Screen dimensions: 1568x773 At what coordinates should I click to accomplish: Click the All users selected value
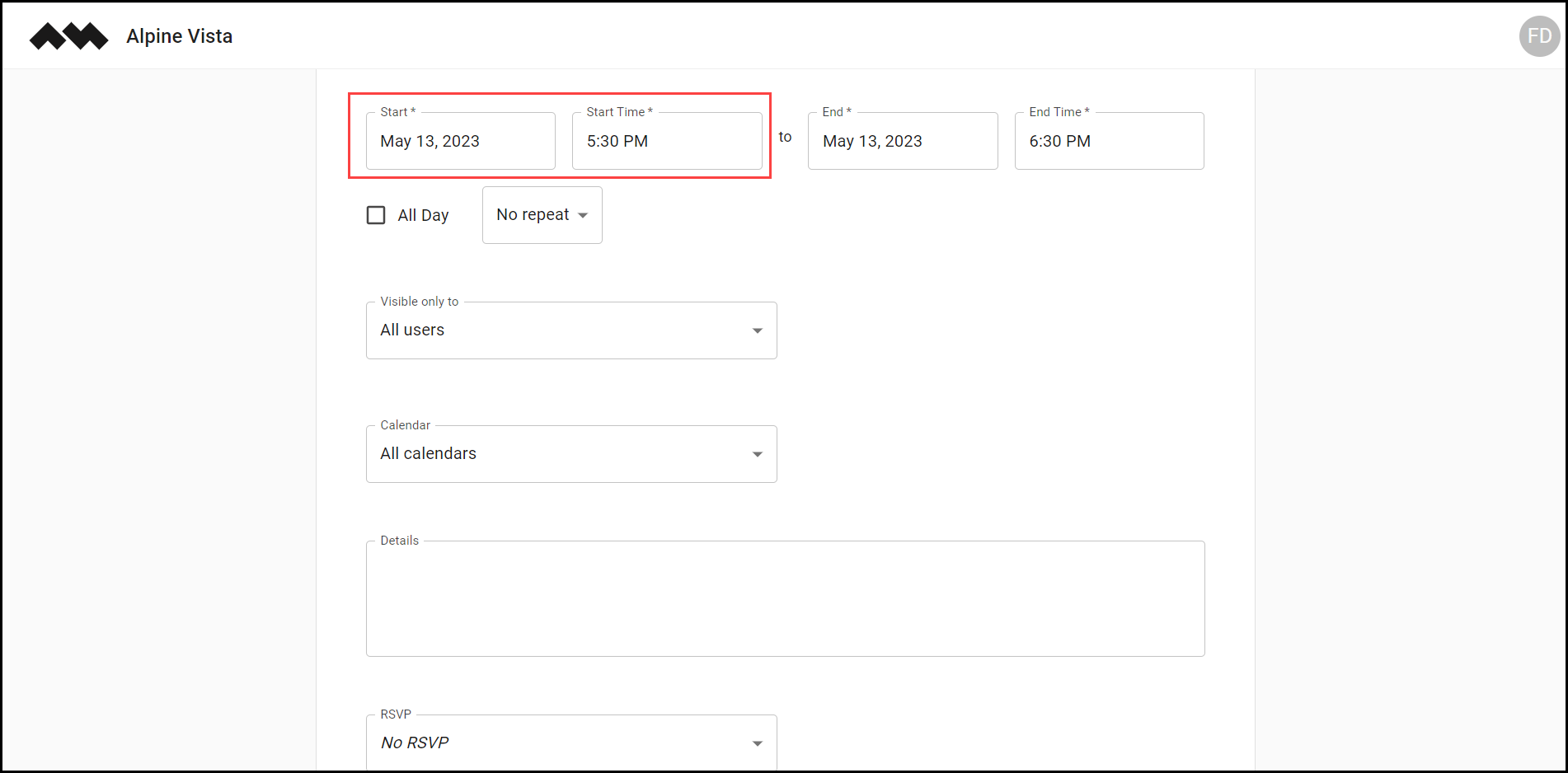point(412,330)
